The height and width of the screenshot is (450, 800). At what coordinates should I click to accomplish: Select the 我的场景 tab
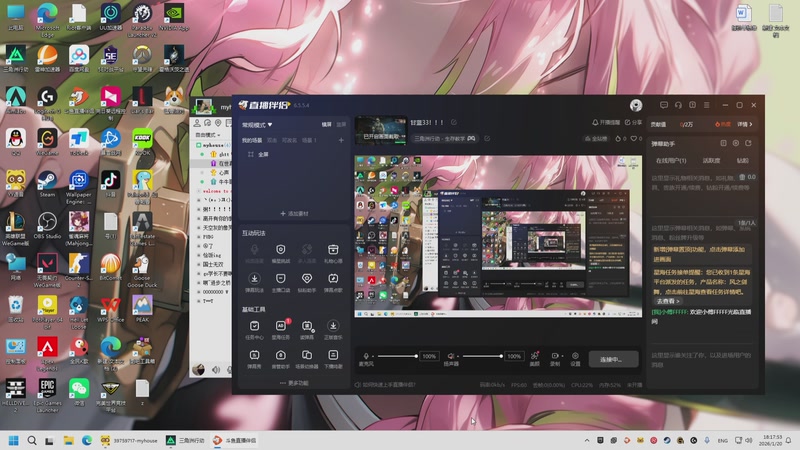click(x=252, y=140)
